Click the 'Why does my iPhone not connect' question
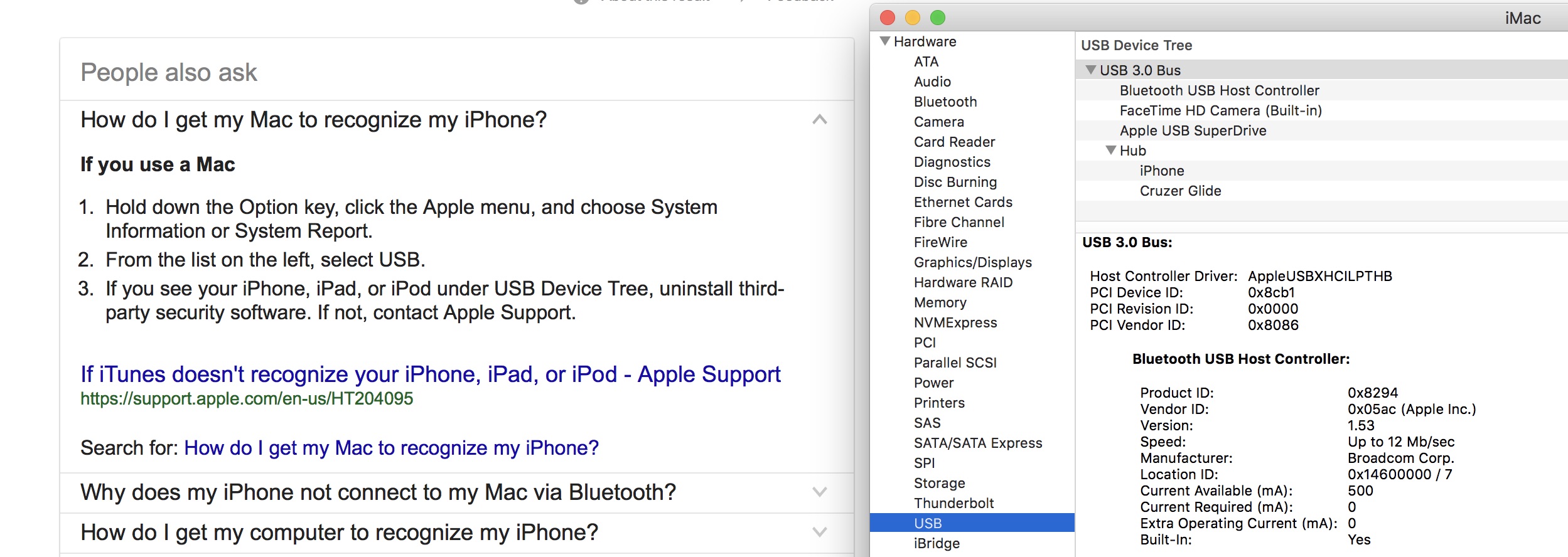1568x557 pixels. coord(379,492)
